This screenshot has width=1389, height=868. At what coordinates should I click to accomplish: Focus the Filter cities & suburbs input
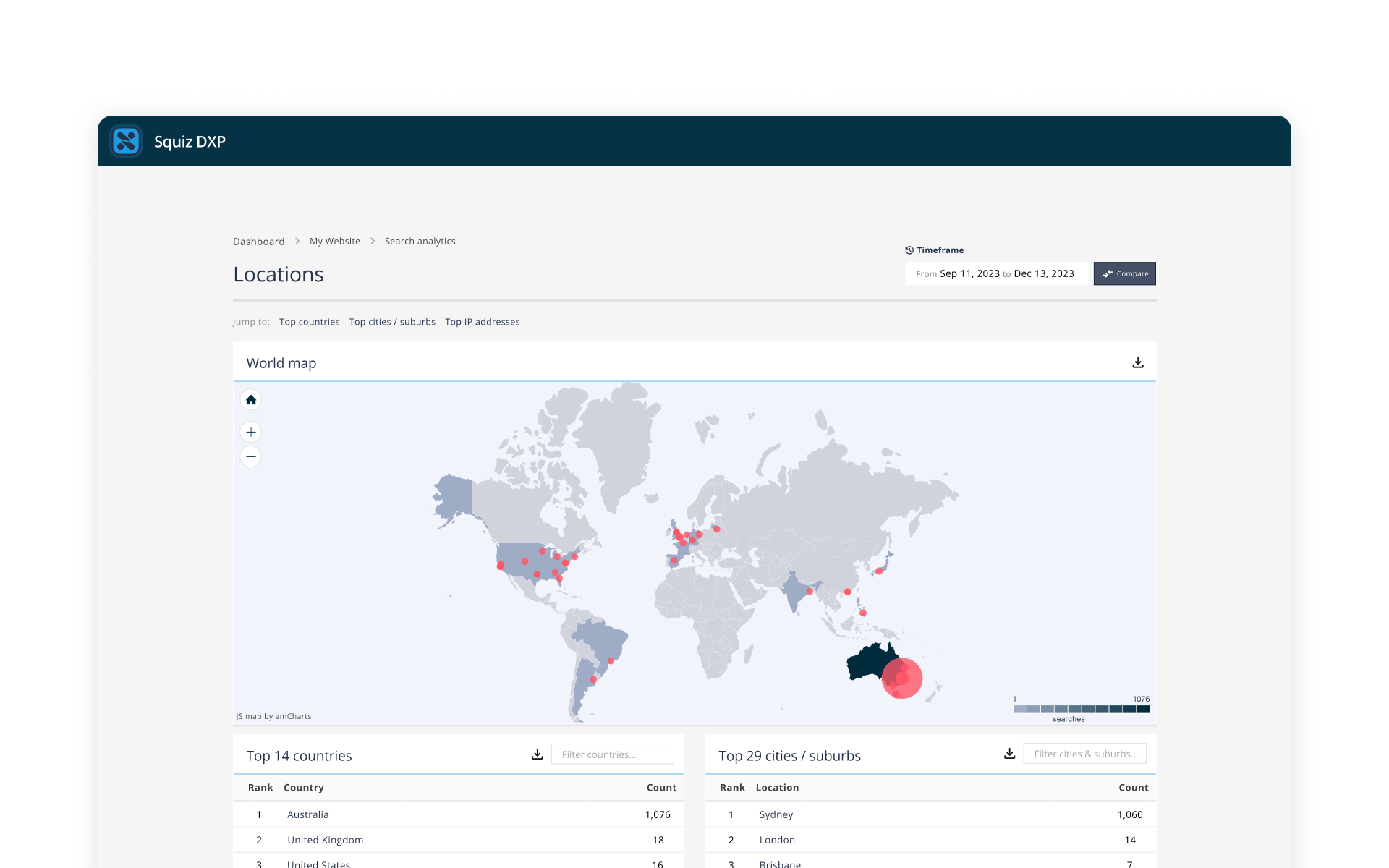tap(1085, 754)
